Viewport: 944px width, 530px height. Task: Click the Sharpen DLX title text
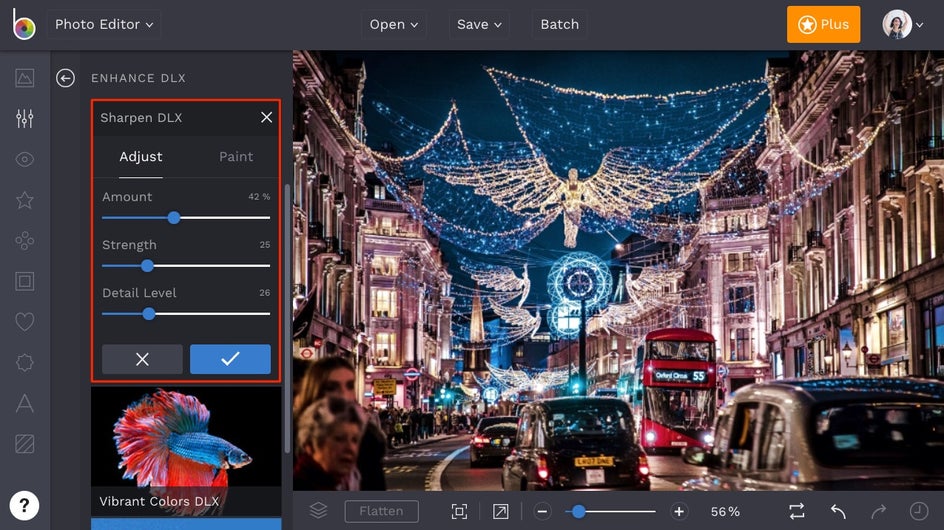(x=141, y=117)
